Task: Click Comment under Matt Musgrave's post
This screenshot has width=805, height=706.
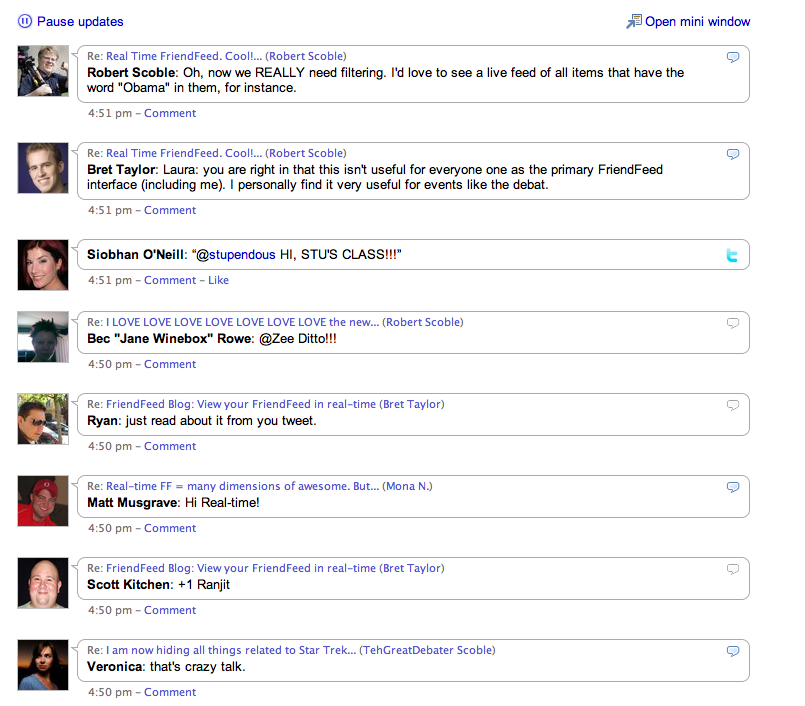Action: [x=170, y=528]
